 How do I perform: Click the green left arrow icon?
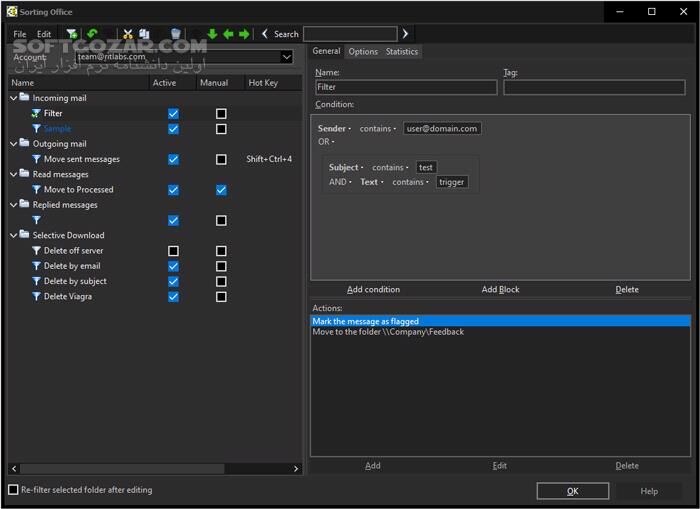[228, 34]
